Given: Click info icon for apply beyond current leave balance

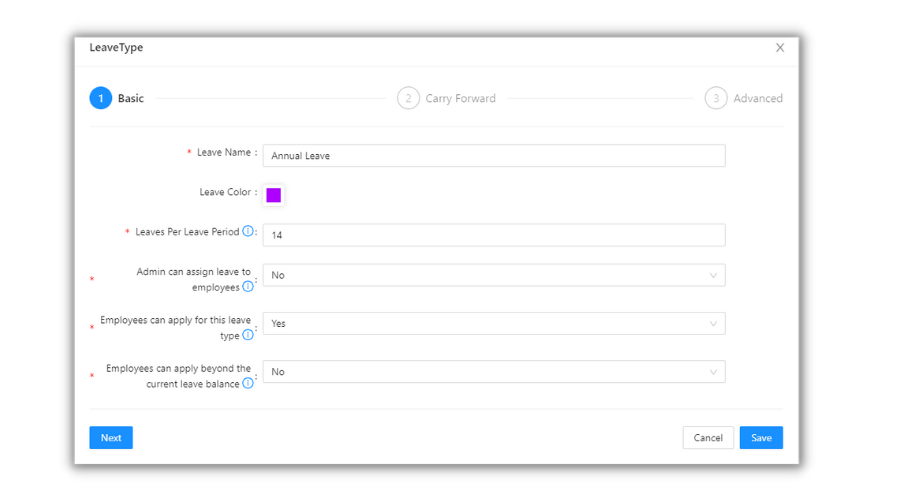Looking at the screenshot, I should tap(248, 383).
